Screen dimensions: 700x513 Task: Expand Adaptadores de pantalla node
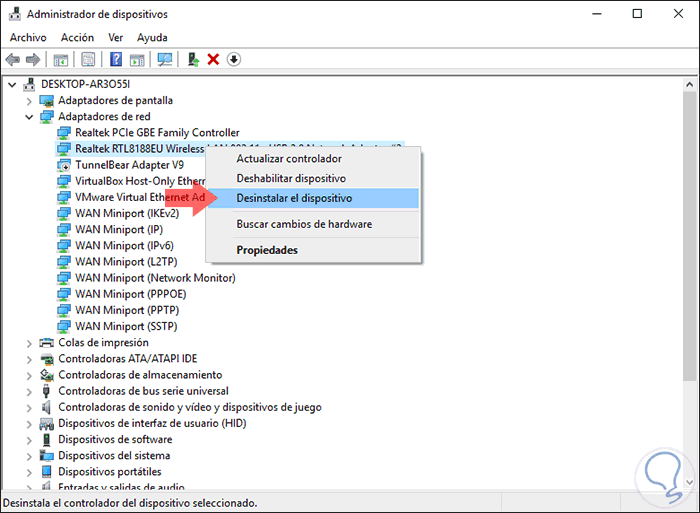click(x=29, y=101)
